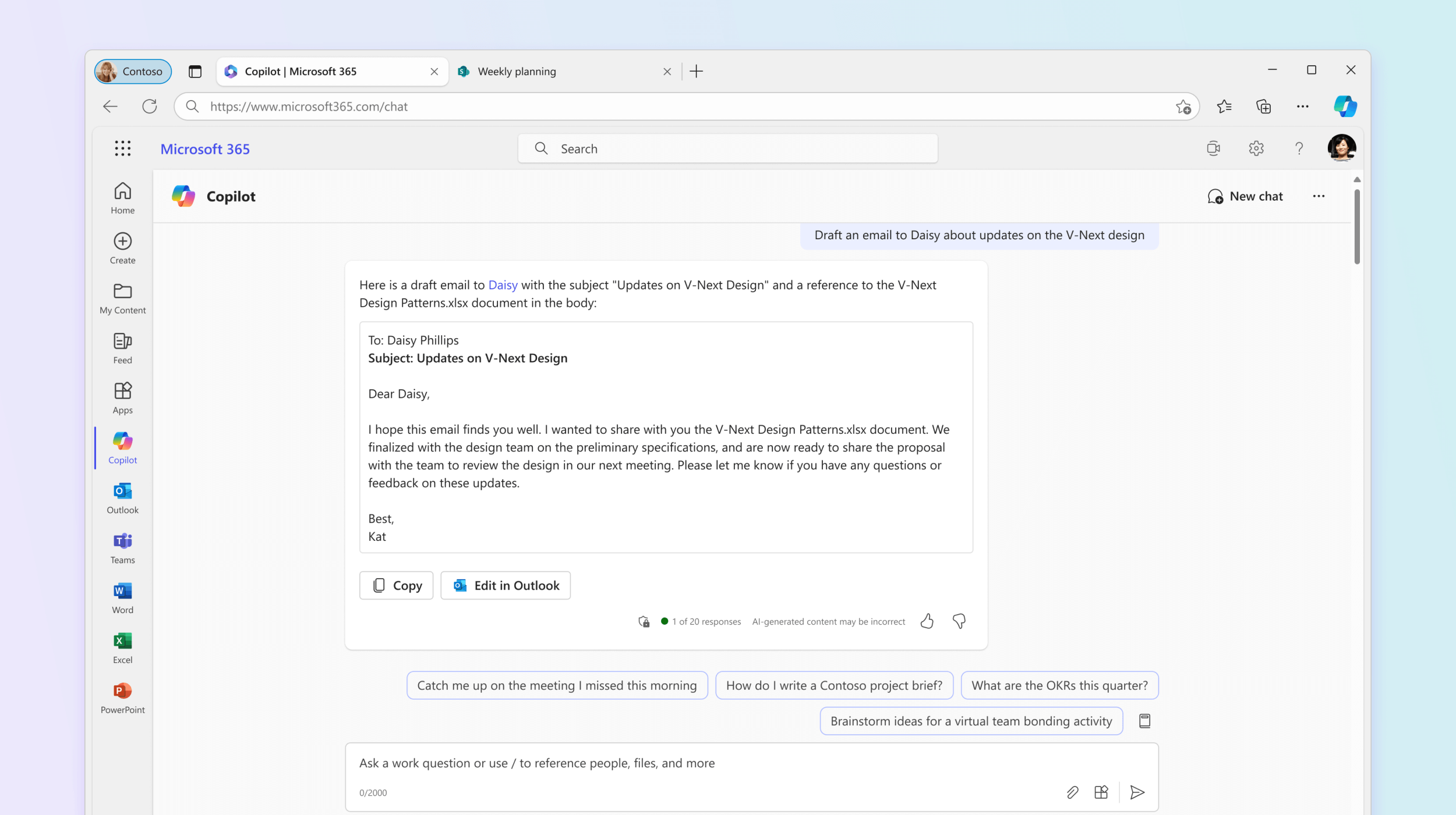Open the Contoso profile menu
The width and height of the screenshot is (1456, 815).
133,72
